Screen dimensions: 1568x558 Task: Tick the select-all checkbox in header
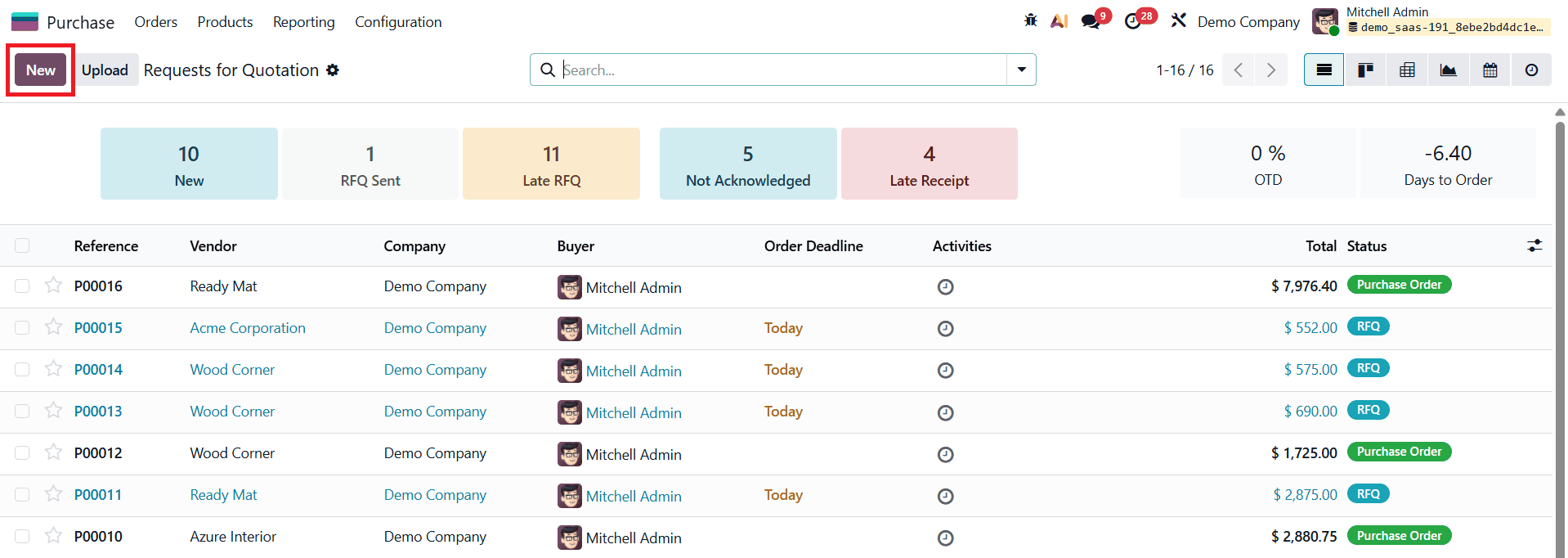pyautogui.click(x=22, y=245)
